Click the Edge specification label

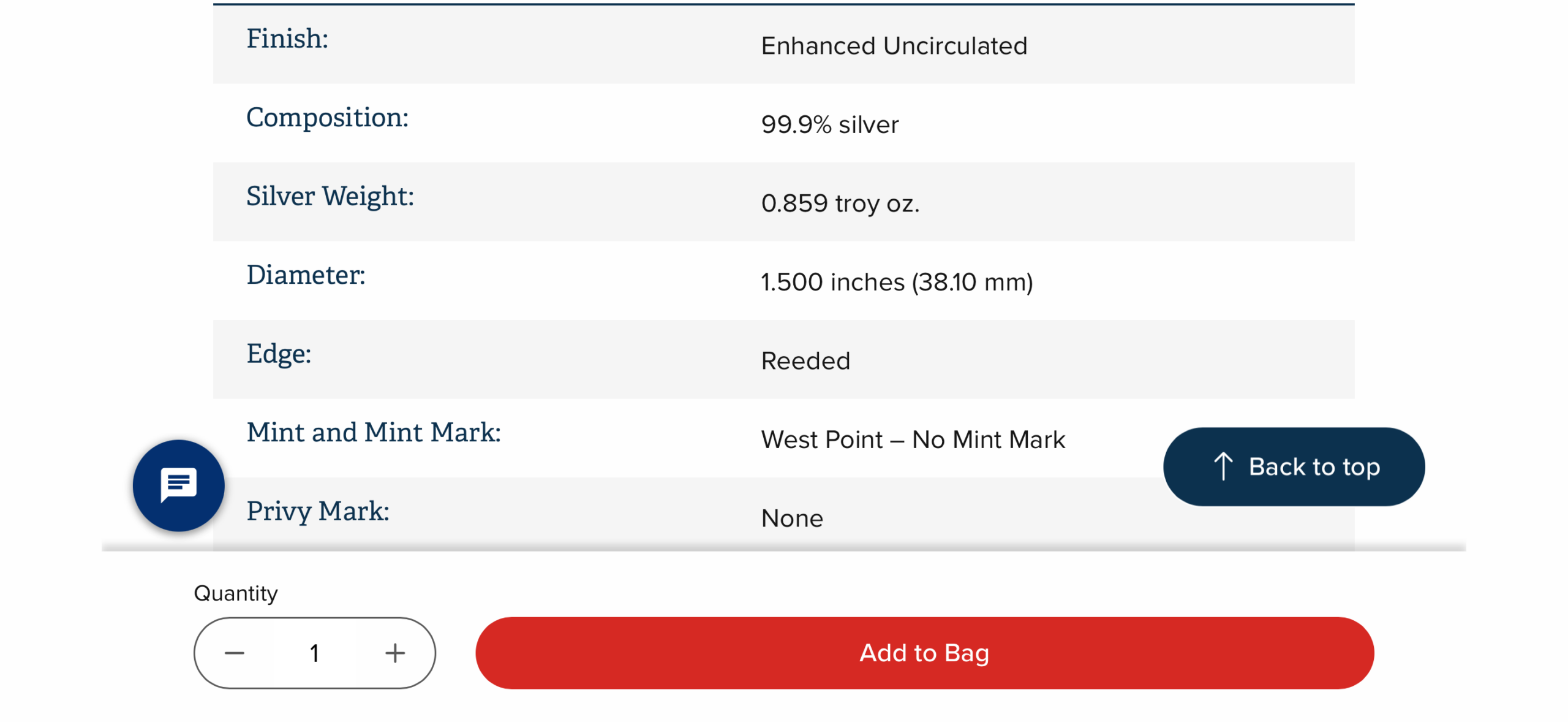pyautogui.click(x=279, y=354)
